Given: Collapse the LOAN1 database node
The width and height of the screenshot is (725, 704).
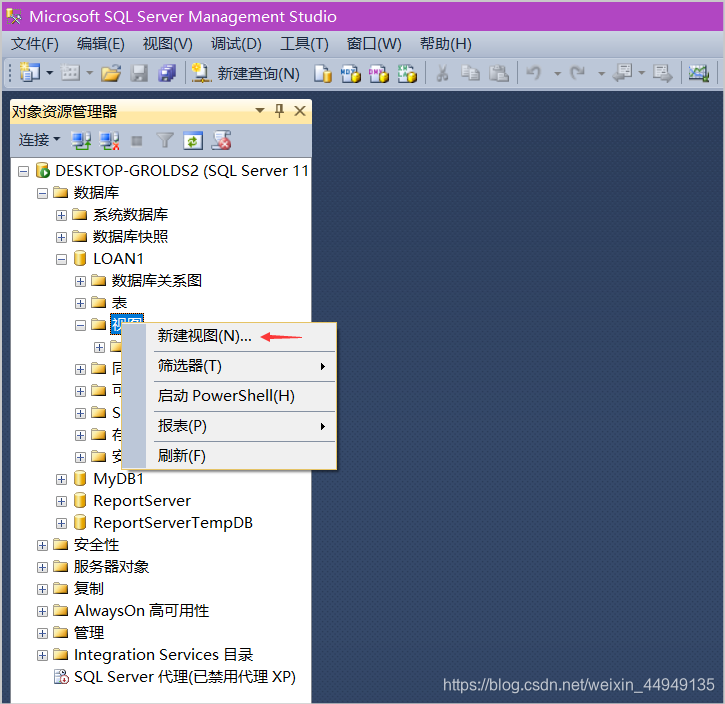Looking at the screenshot, I should pos(61,259).
